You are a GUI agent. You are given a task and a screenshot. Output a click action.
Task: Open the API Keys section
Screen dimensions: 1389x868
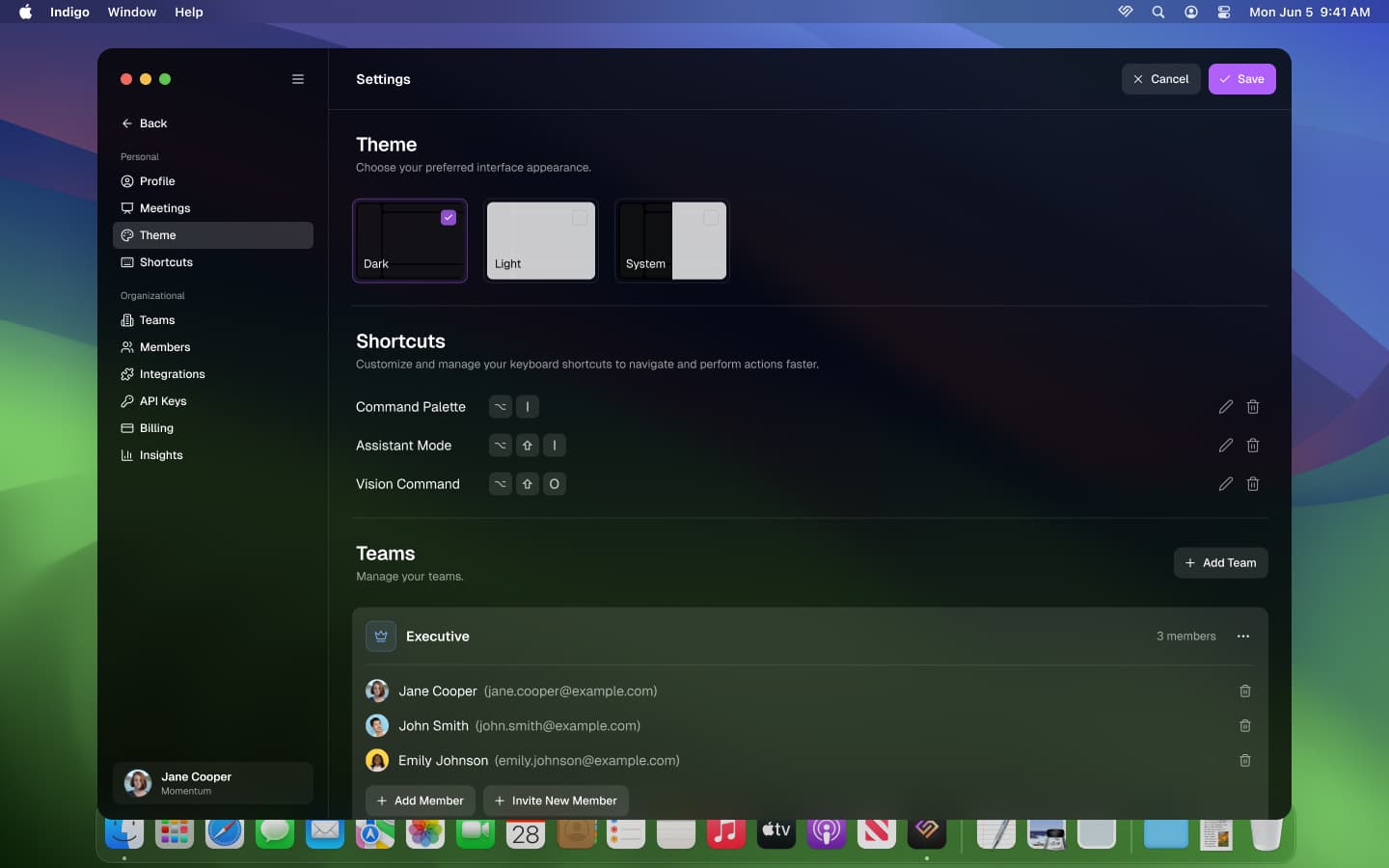pos(162,401)
